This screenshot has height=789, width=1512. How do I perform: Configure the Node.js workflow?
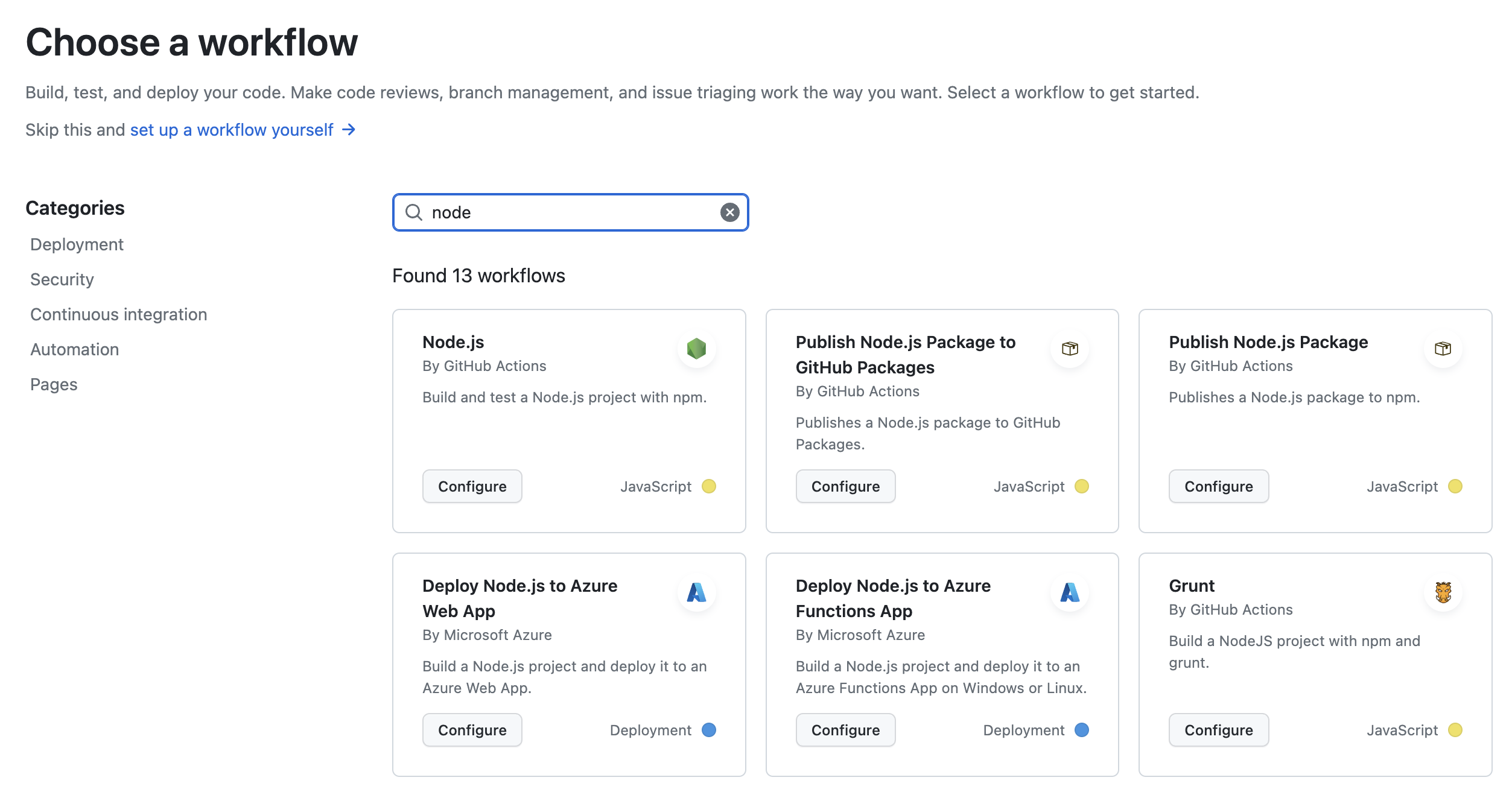tap(472, 486)
